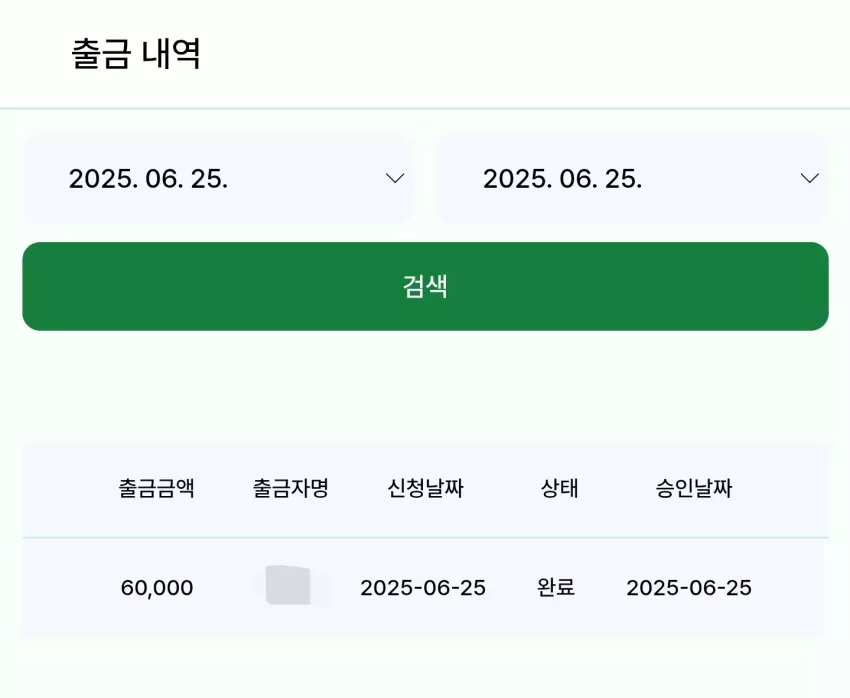Click the blurred withdrawer name cell
This screenshot has height=698, width=850.
[288, 585]
